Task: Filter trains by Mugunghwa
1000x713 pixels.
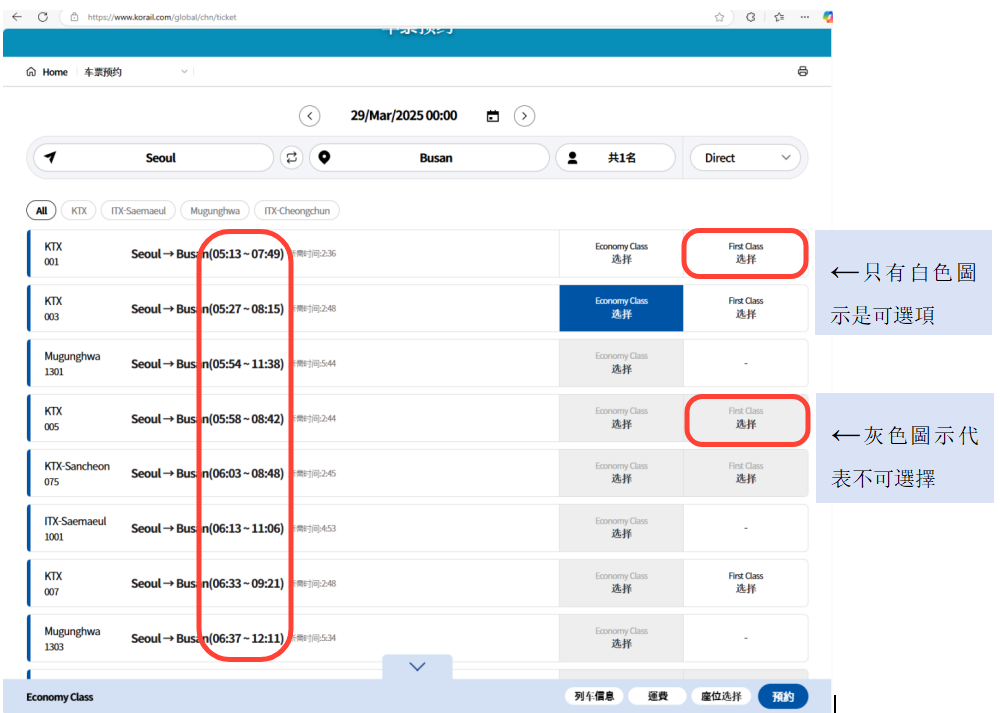Action: pos(215,211)
